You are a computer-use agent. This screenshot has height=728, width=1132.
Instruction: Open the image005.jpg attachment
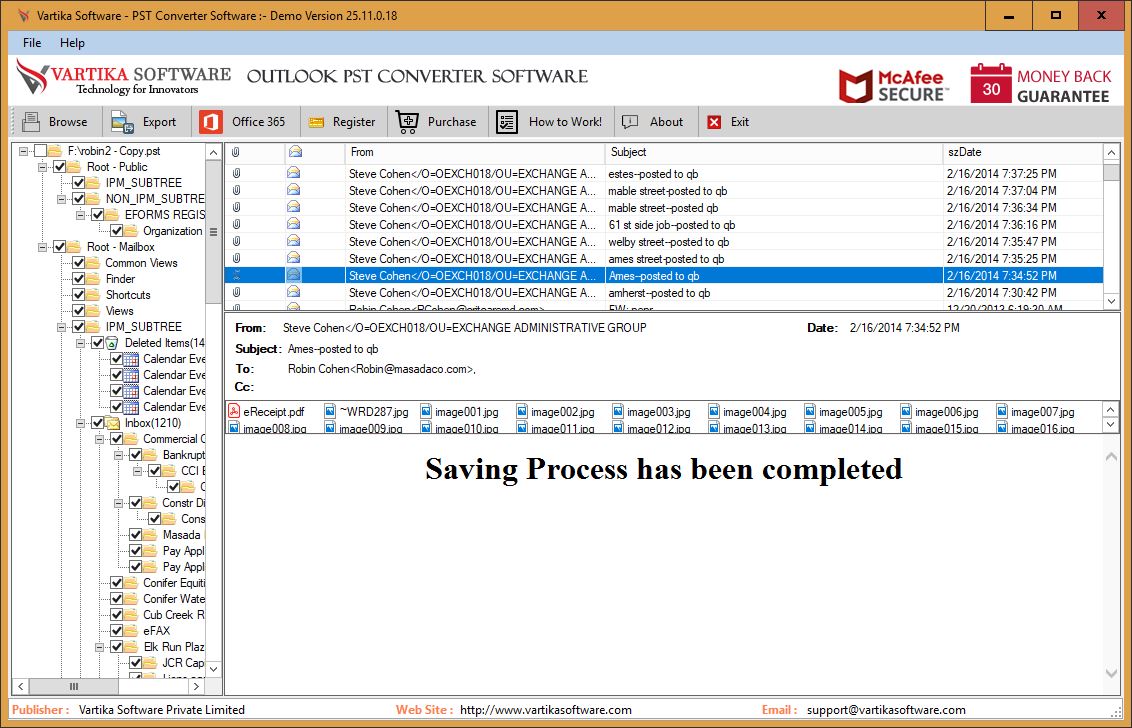pos(843,412)
